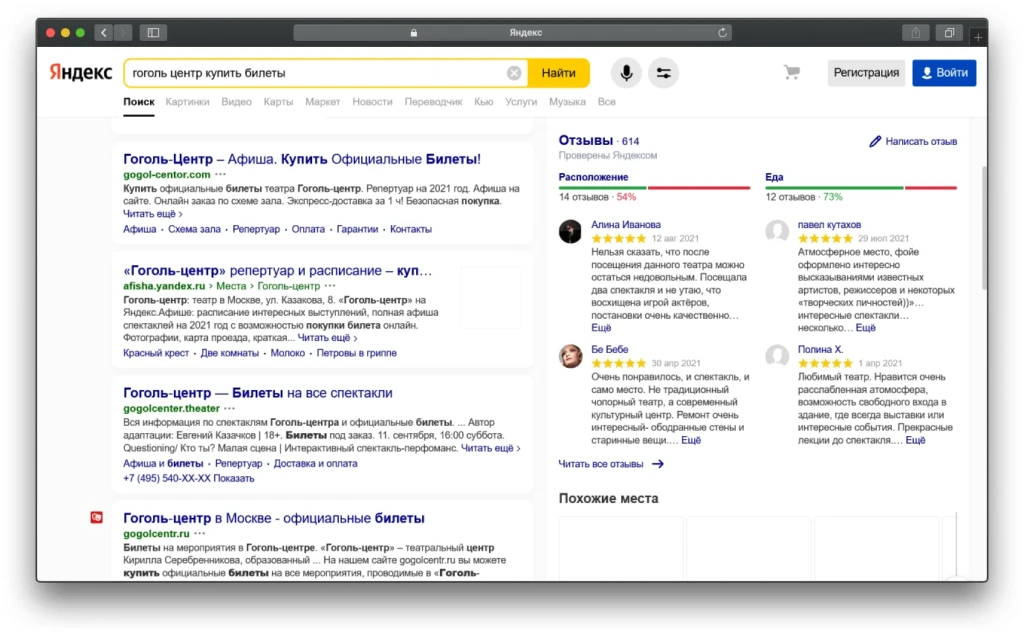Follow the Красный крест sitelink

[155, 353]
